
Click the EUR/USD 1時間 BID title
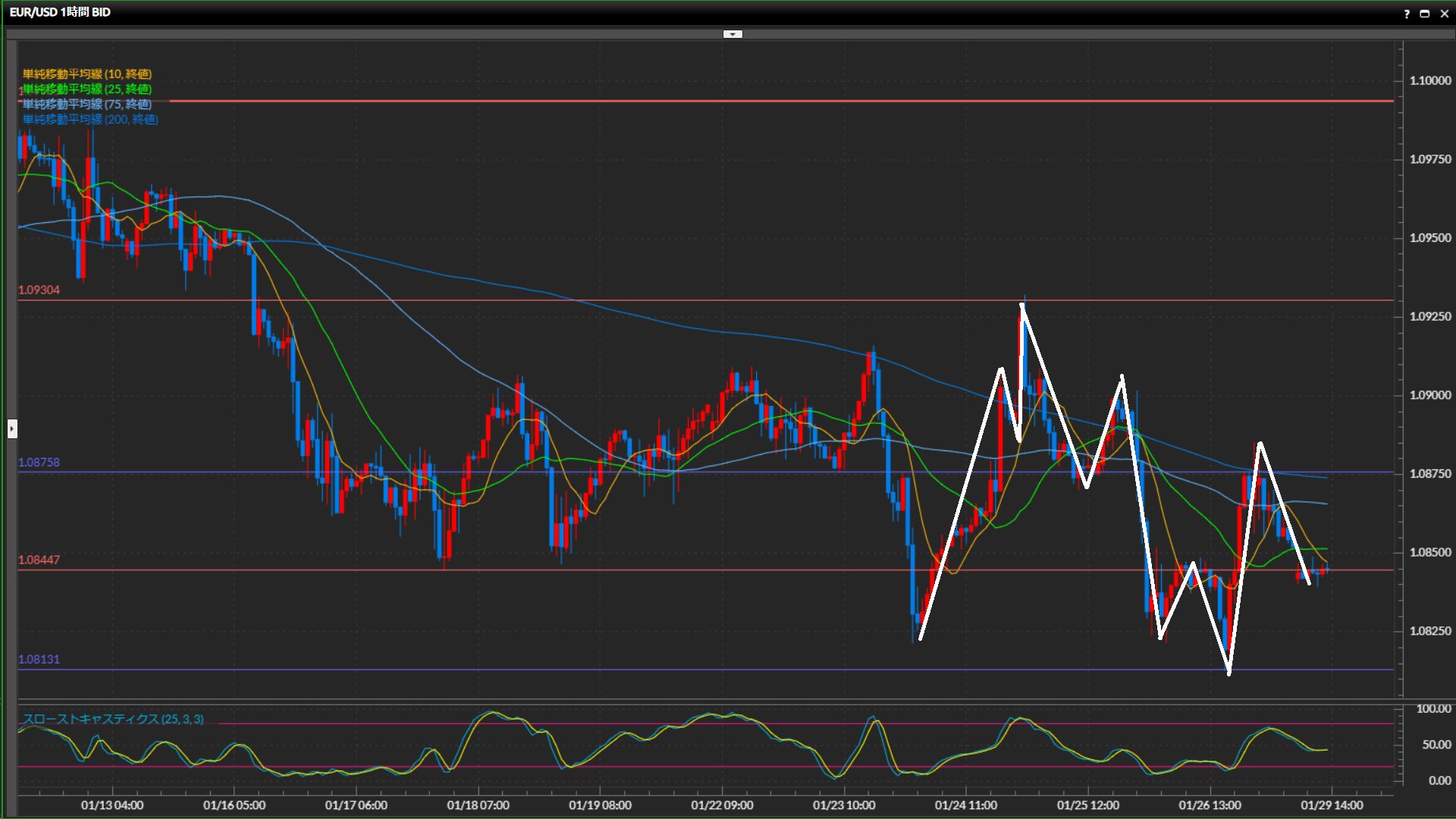tap(60, 12)
